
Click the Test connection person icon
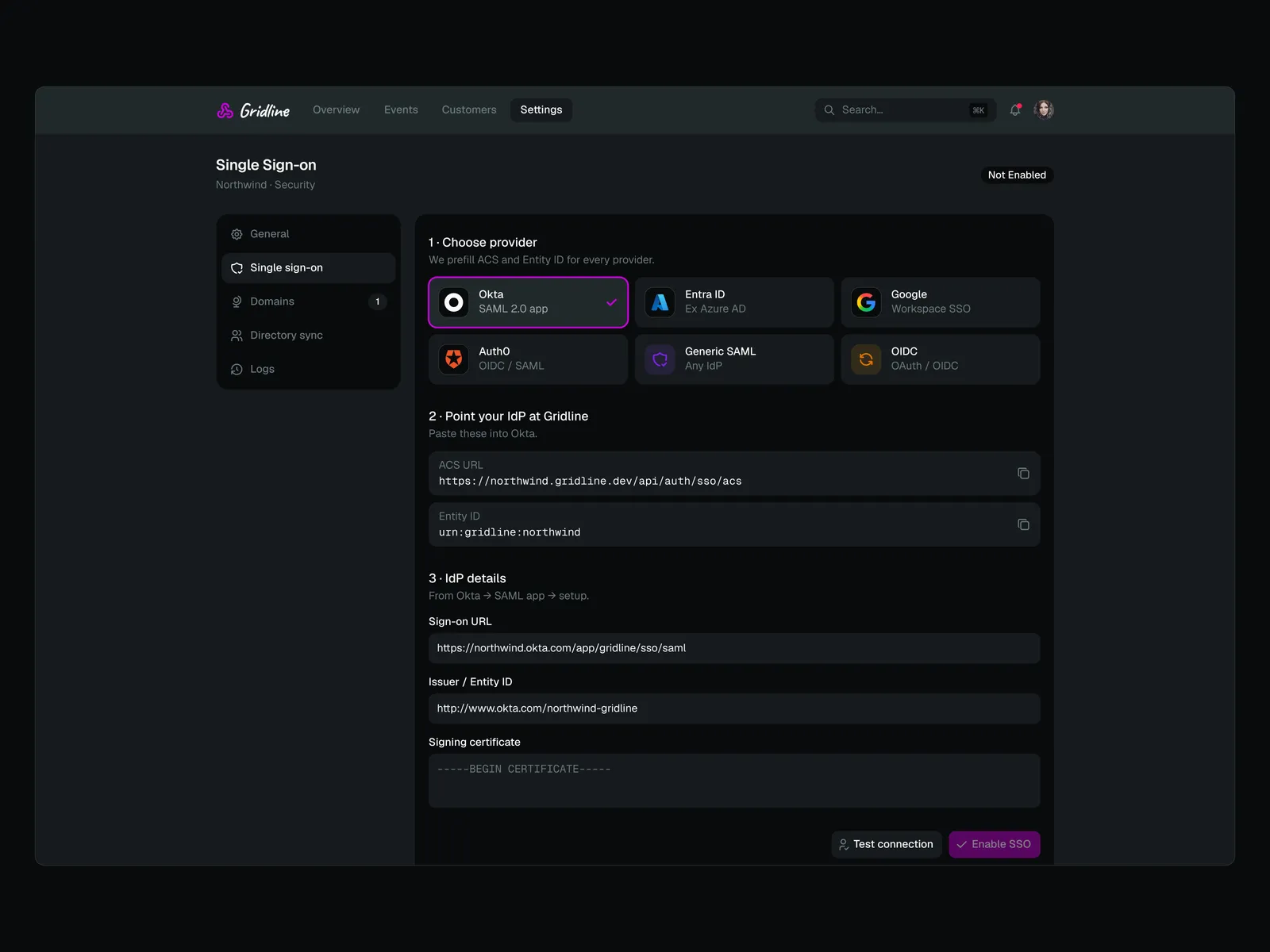(x=844, y=845)
